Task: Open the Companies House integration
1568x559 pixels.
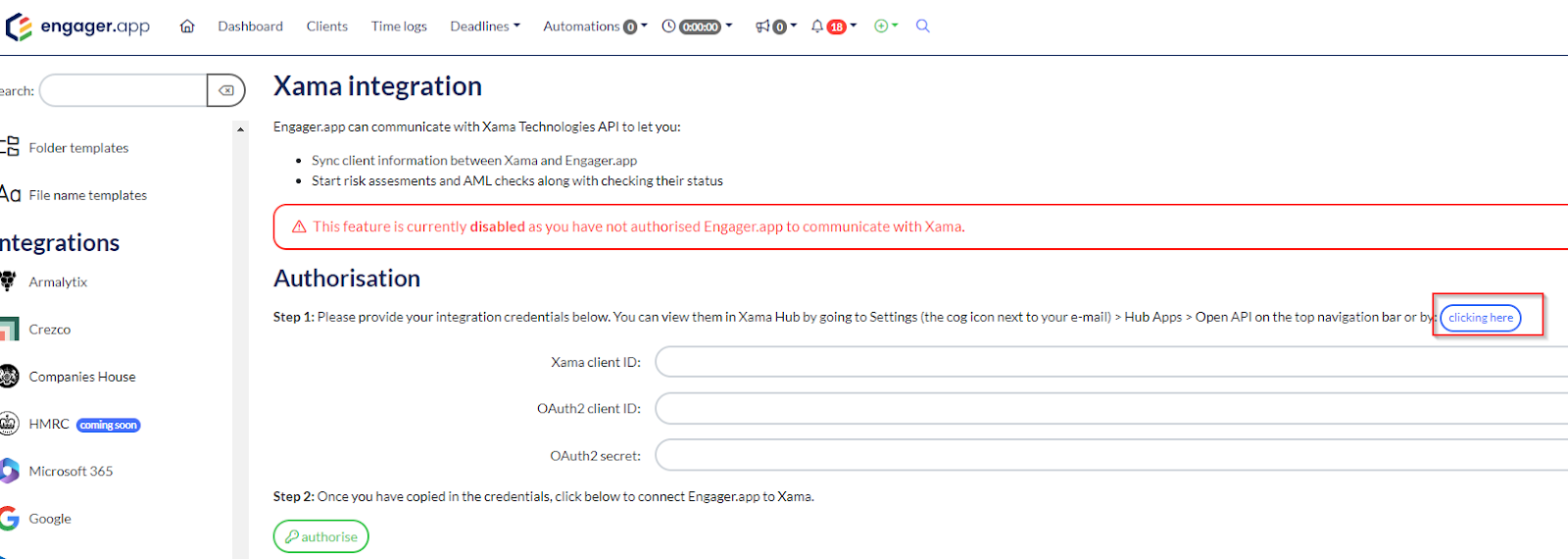Action: pos(82,377)
